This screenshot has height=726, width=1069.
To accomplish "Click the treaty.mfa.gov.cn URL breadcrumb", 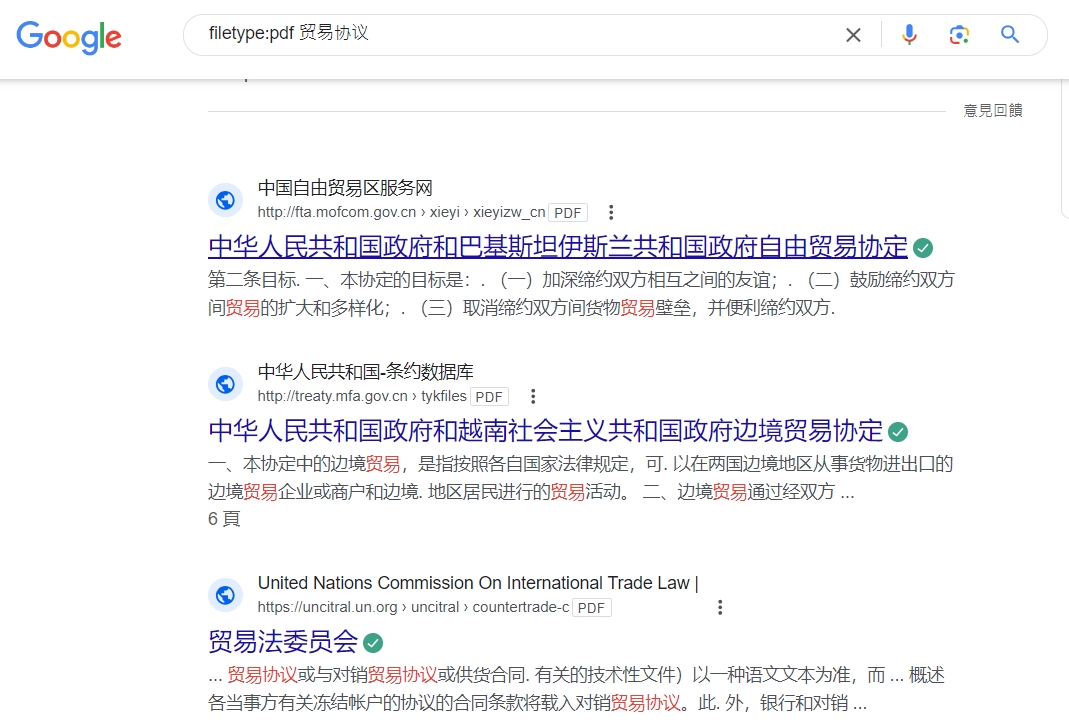I will pos(362,396).
